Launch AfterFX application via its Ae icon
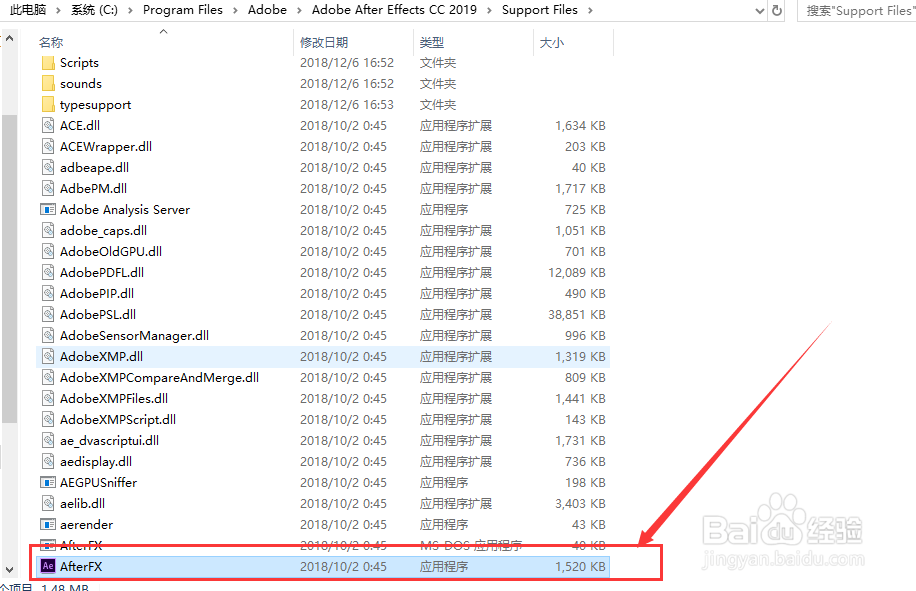Image resolution: width=916 pixels, height=591 pixels. [47, 565]
